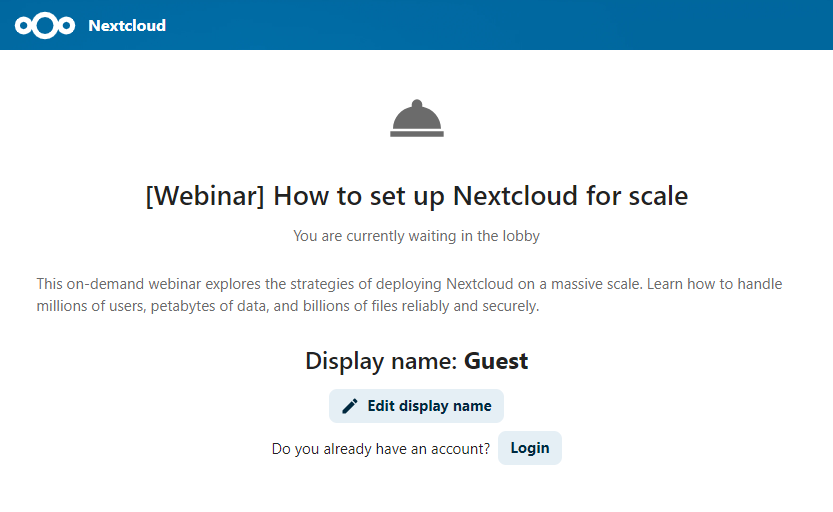This screenshot has width=833, height=512.
Task: Click the lobby service bell icon
Action: point(416,119)
